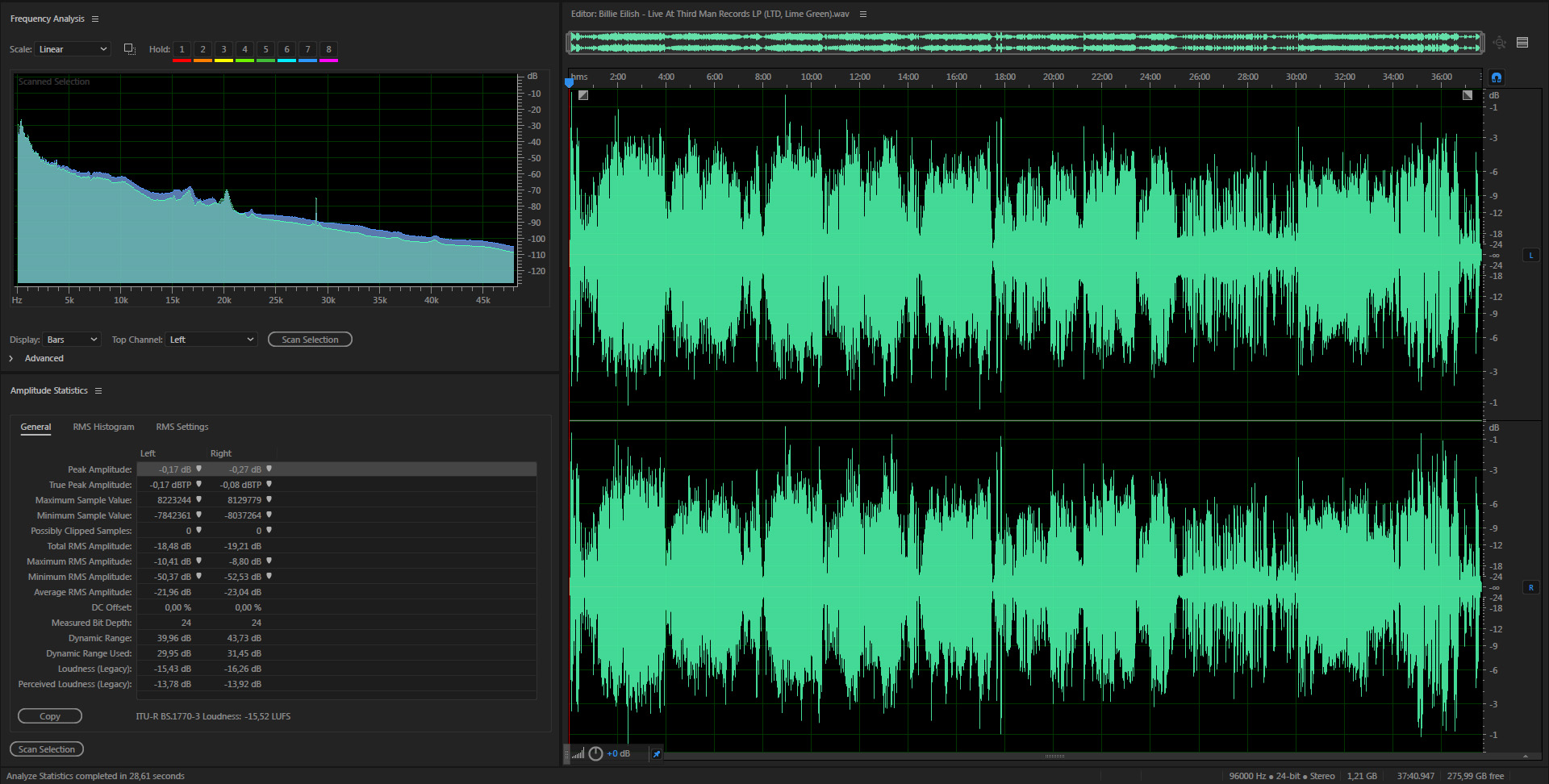
Task: Jump to Left Possibly Clipped Samples marker
Action: coord(198,530)
